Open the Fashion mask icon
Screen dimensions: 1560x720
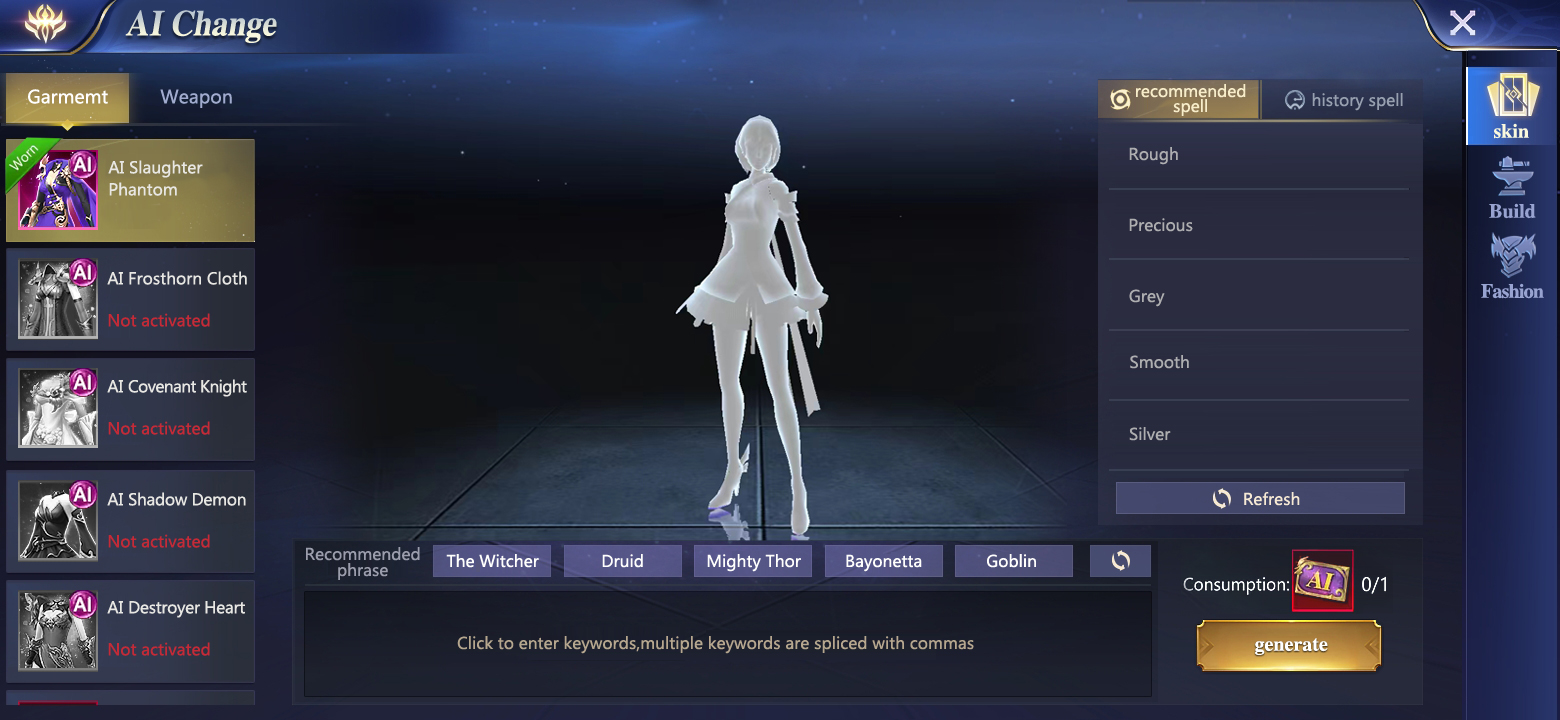(1511, 267)
